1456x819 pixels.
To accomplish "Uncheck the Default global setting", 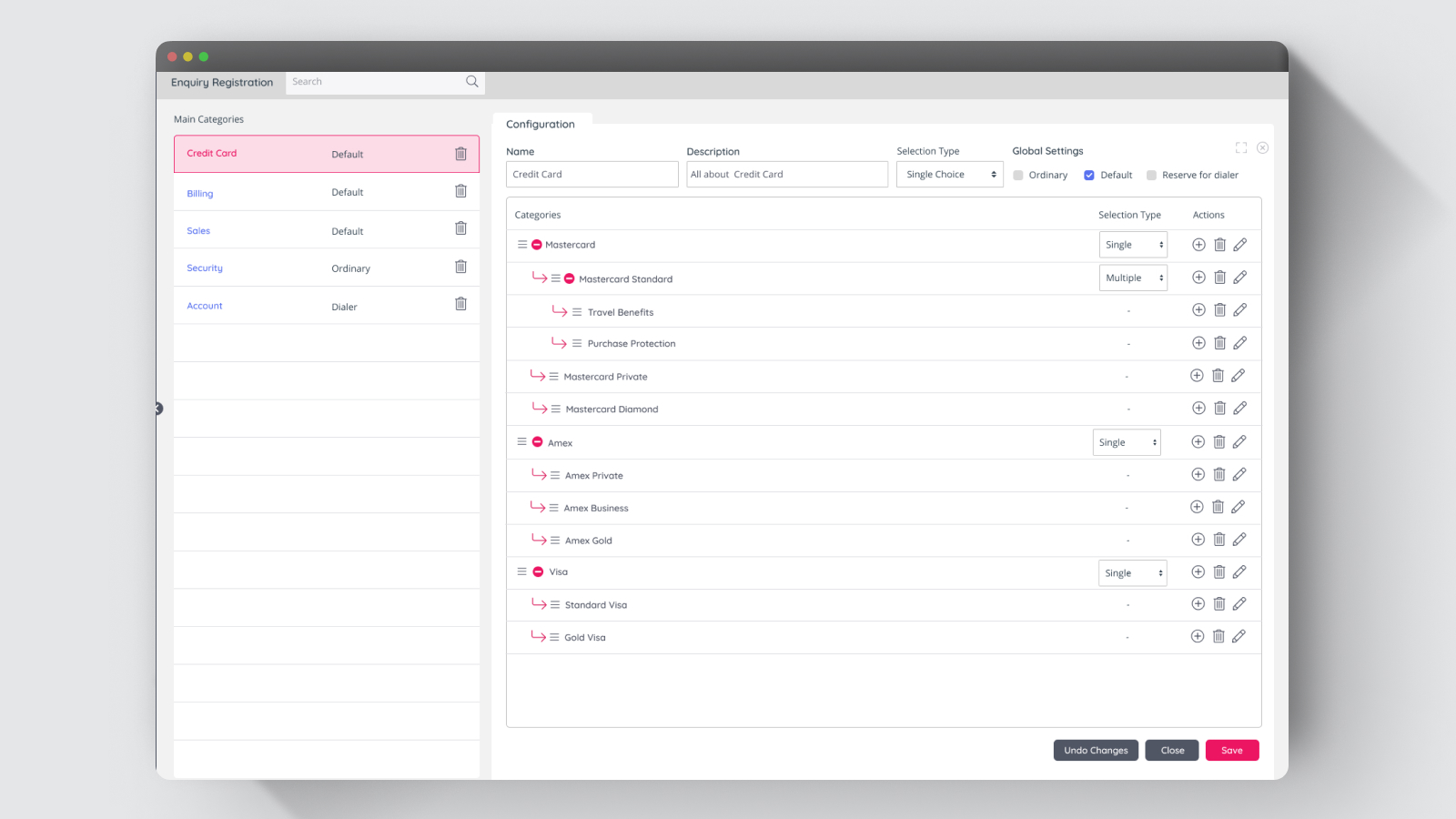I will pos(1089,176).
